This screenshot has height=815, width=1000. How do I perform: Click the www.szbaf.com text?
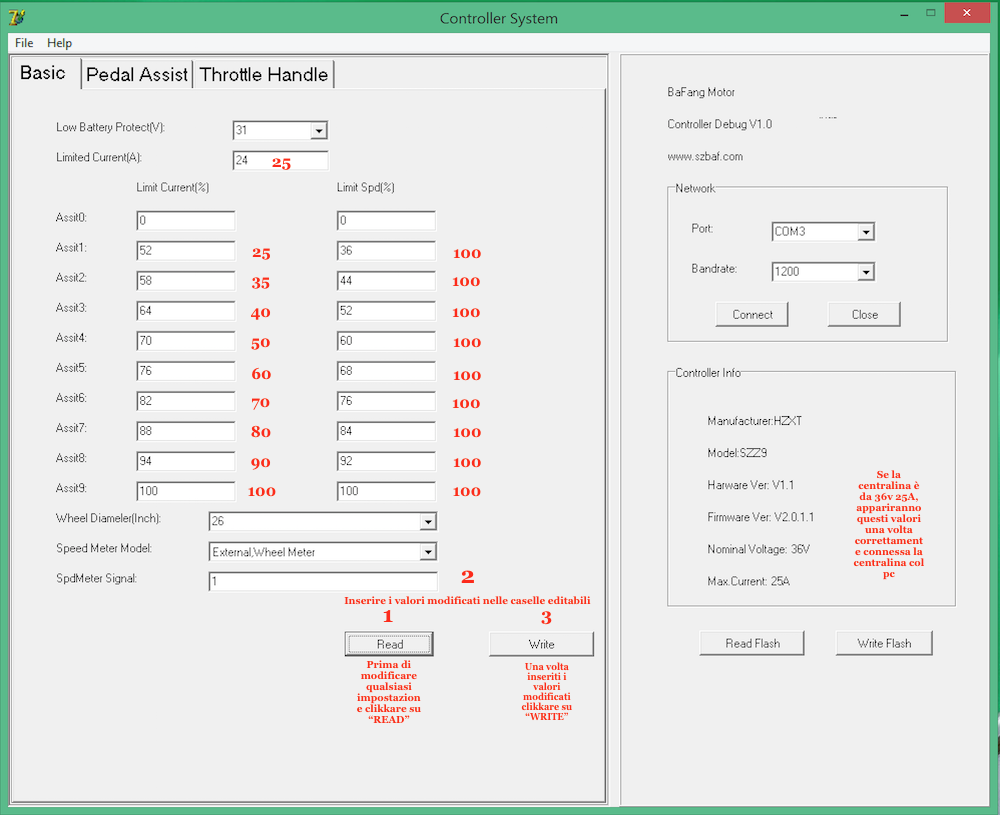point(705,157)
